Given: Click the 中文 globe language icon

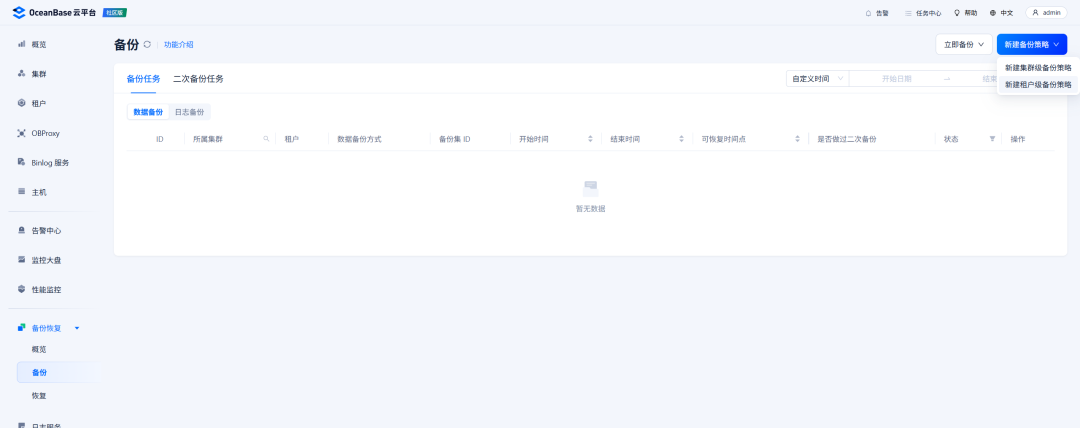Looking at the screenshot, I should point(993,12).
